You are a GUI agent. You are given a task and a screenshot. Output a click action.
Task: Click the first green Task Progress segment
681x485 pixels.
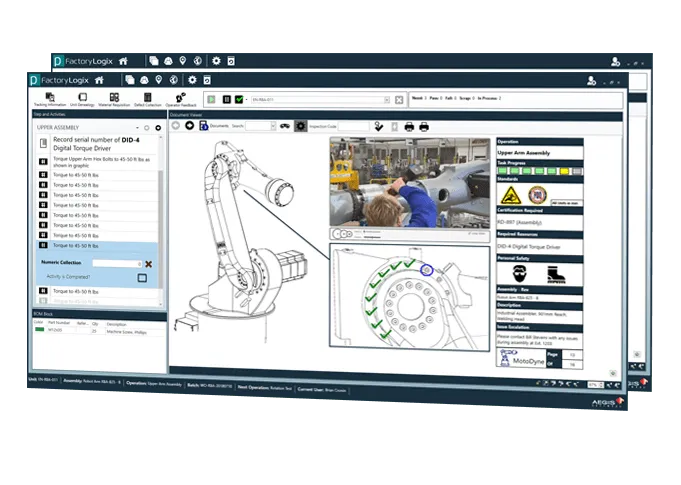click(502, 171)
